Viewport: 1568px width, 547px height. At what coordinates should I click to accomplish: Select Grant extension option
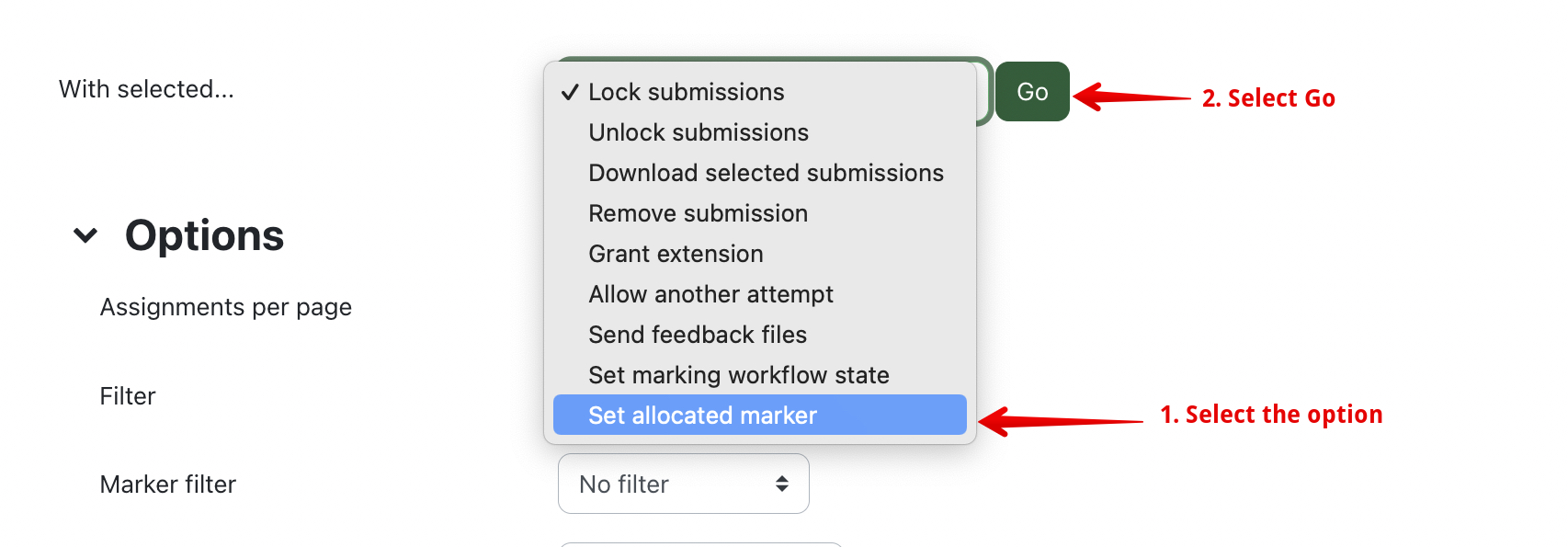pos(676,254)
